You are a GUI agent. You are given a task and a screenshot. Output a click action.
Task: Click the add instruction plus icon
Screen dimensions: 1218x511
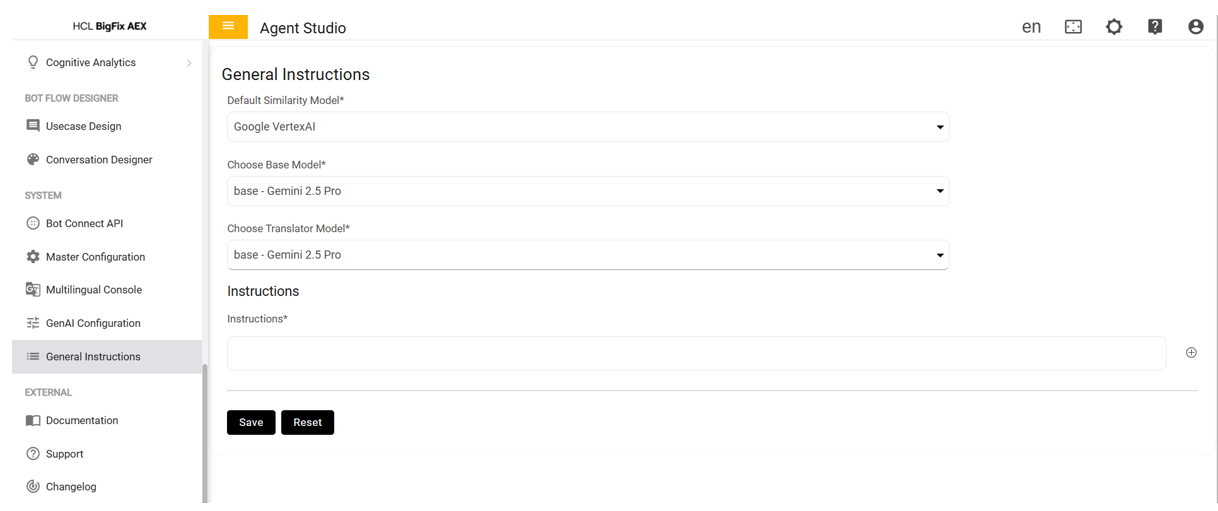point(1191,353)
